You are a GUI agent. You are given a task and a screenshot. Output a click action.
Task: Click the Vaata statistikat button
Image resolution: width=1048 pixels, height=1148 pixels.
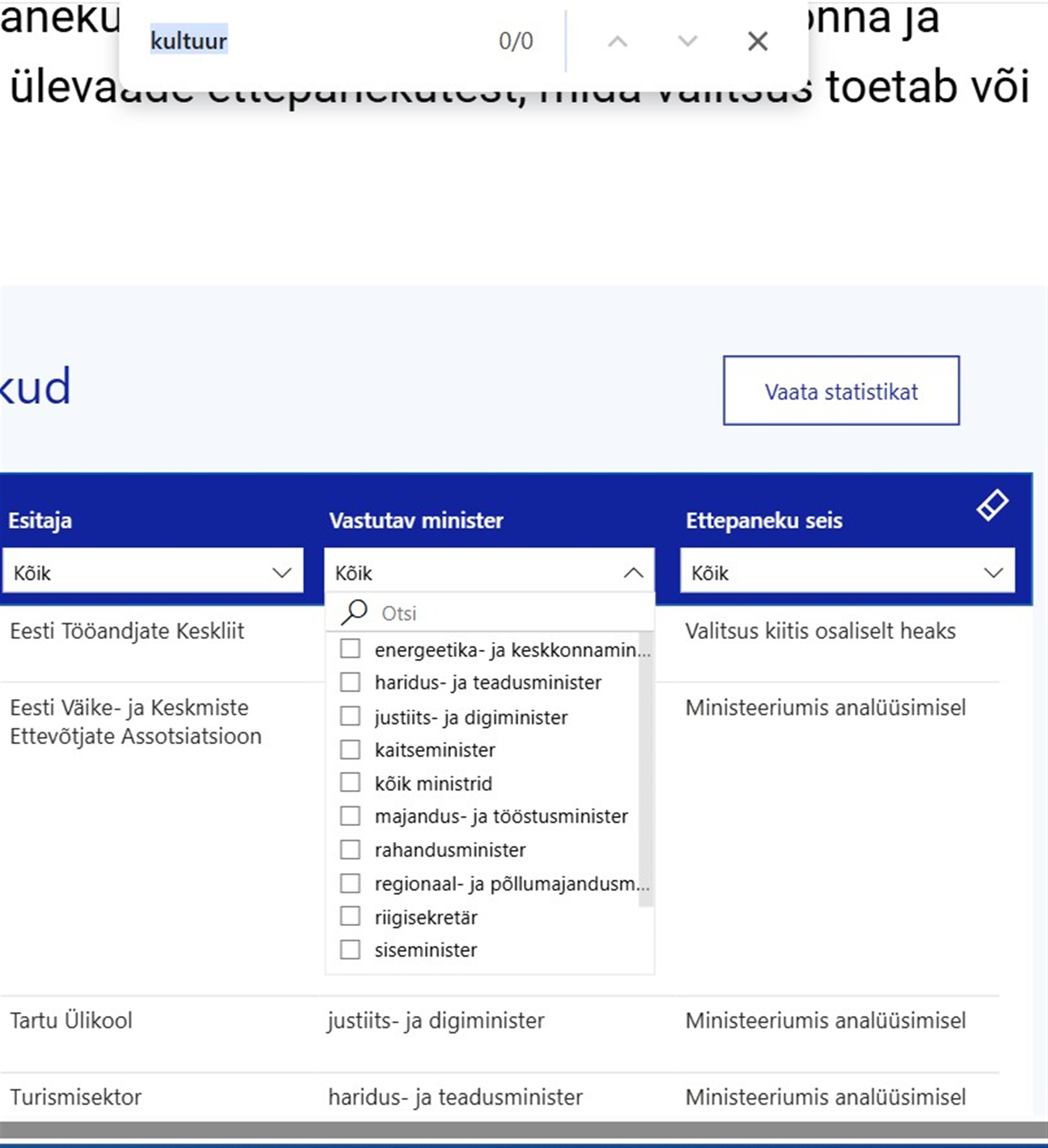click(841, 391)
